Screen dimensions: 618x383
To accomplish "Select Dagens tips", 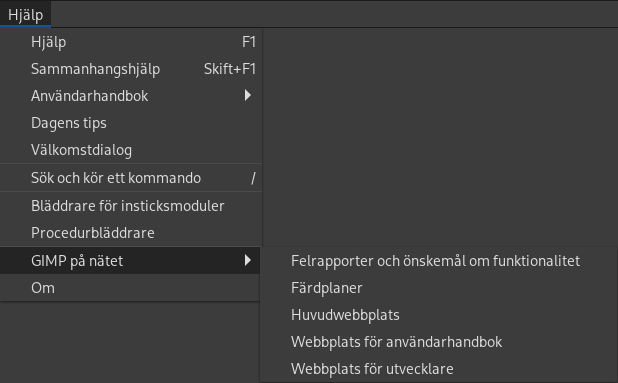I will [130, 123].
